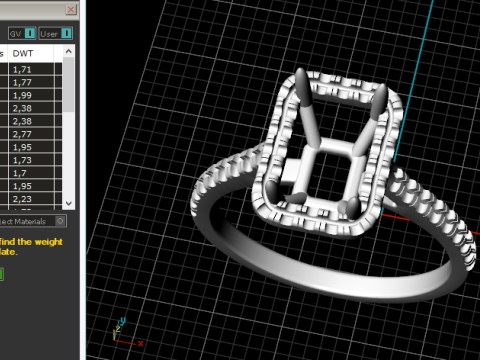
Task: Click the vertical scrollbar thumb
Action: pyautogui.click(x=69, y=84)
